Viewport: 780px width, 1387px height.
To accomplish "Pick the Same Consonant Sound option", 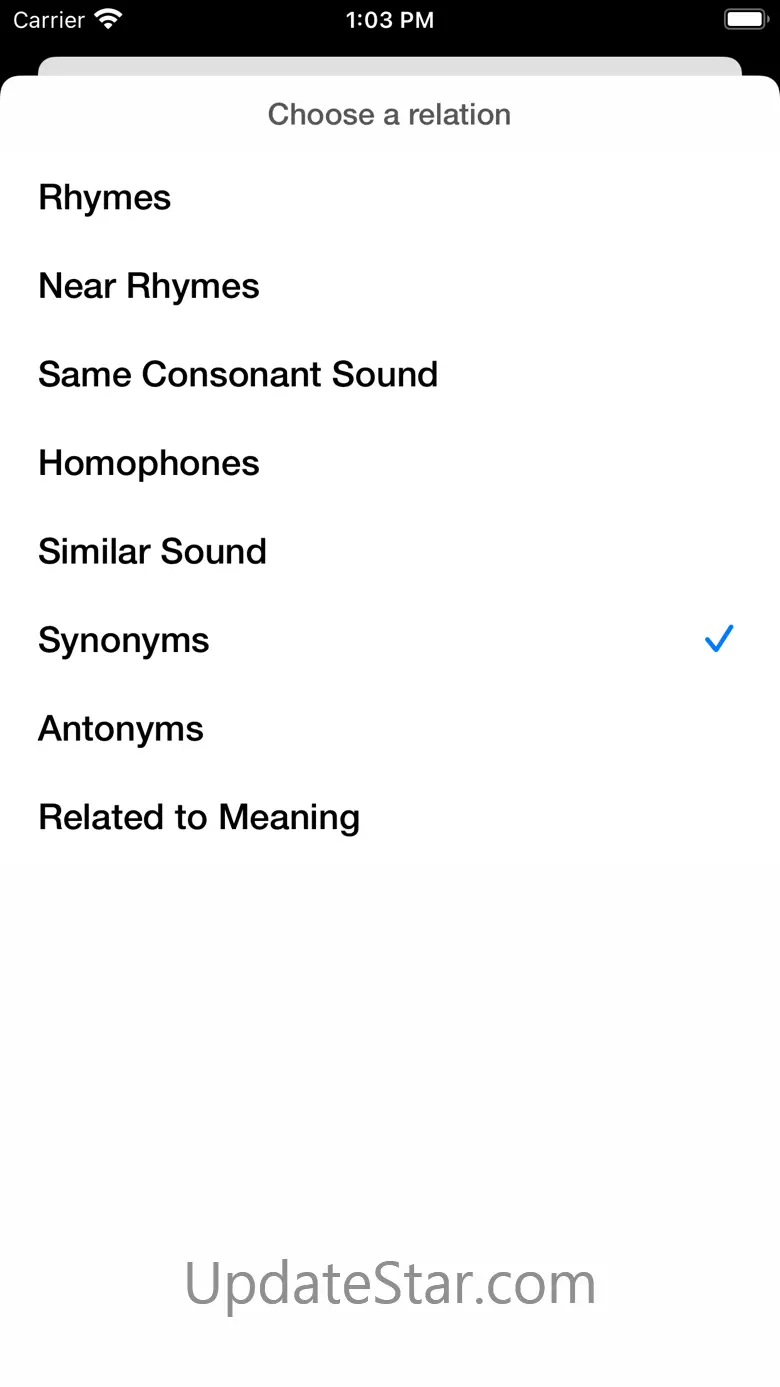I will click(x=238, y=375).
